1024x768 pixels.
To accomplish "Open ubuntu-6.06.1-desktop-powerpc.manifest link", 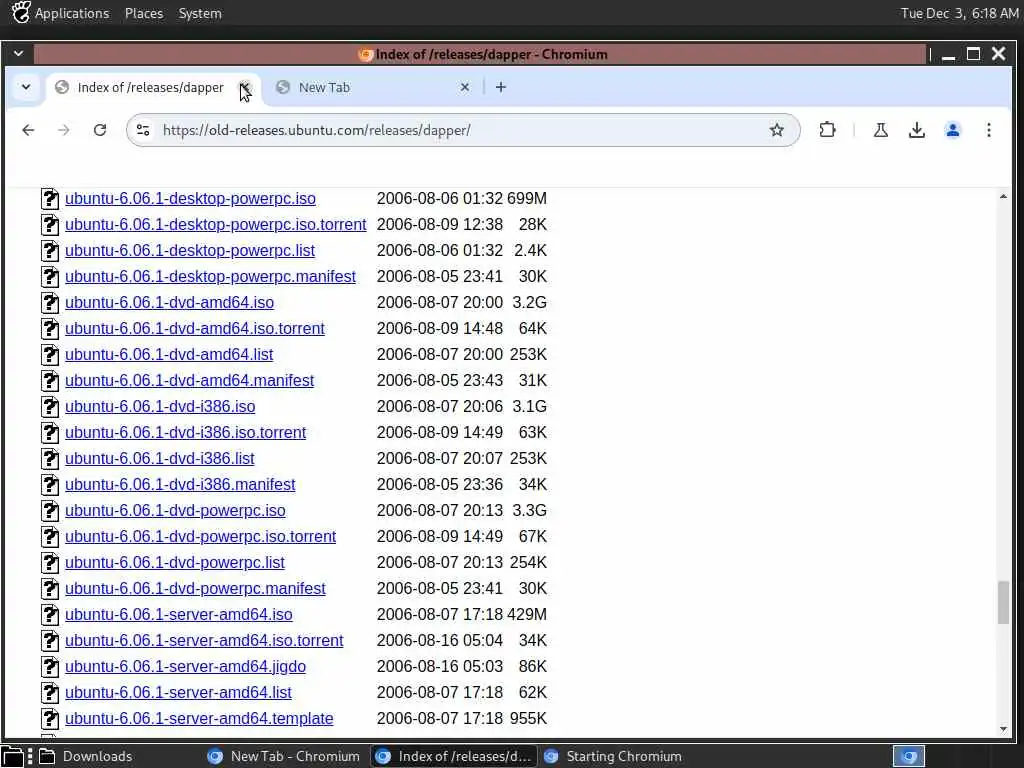I will [210, 277].
